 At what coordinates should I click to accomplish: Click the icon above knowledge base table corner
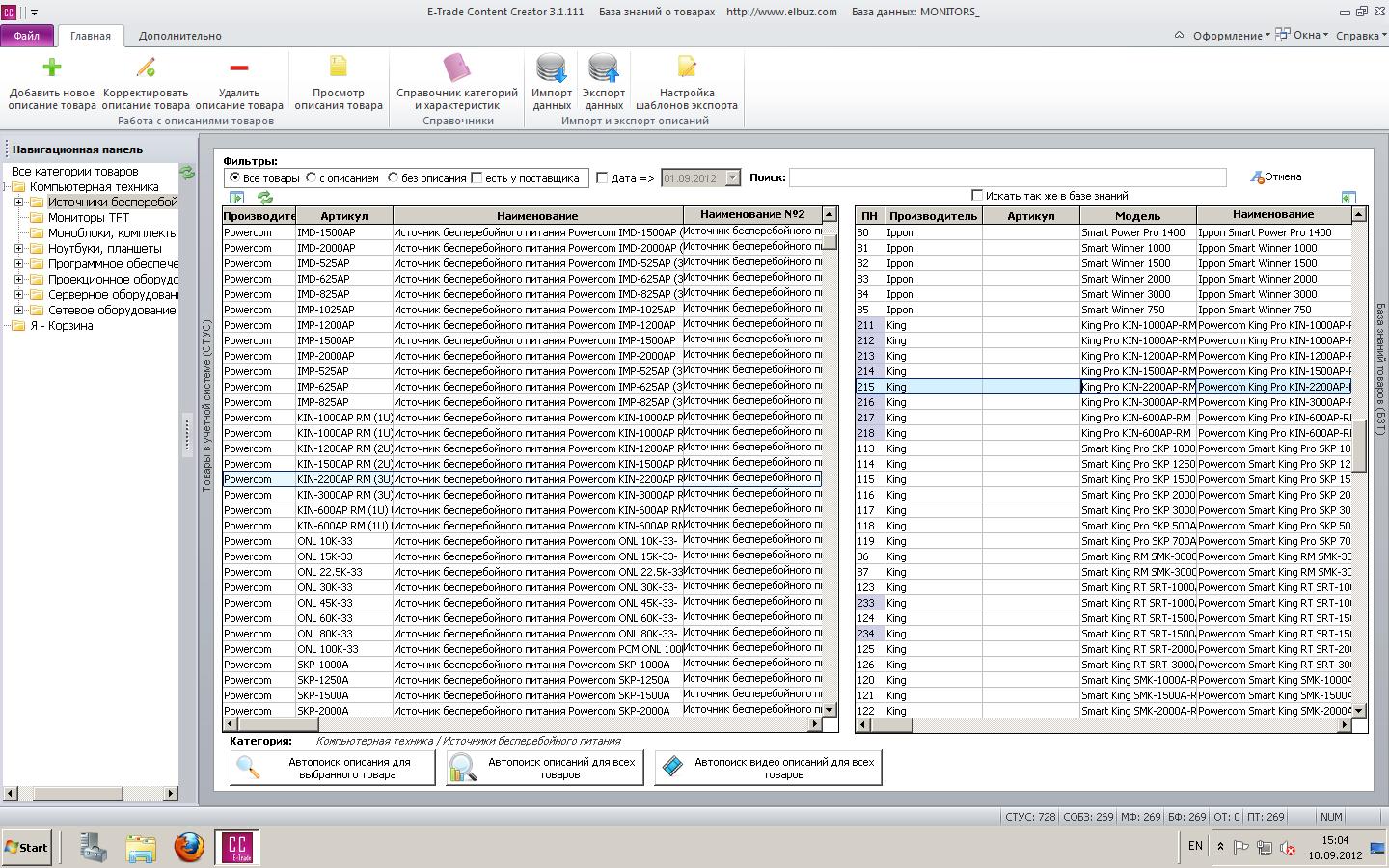tap(1348, 197)
